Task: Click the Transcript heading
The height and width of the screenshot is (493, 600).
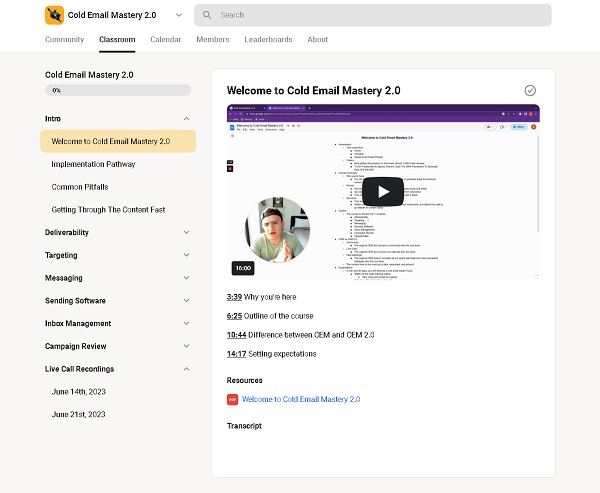Action: (244, 426)
